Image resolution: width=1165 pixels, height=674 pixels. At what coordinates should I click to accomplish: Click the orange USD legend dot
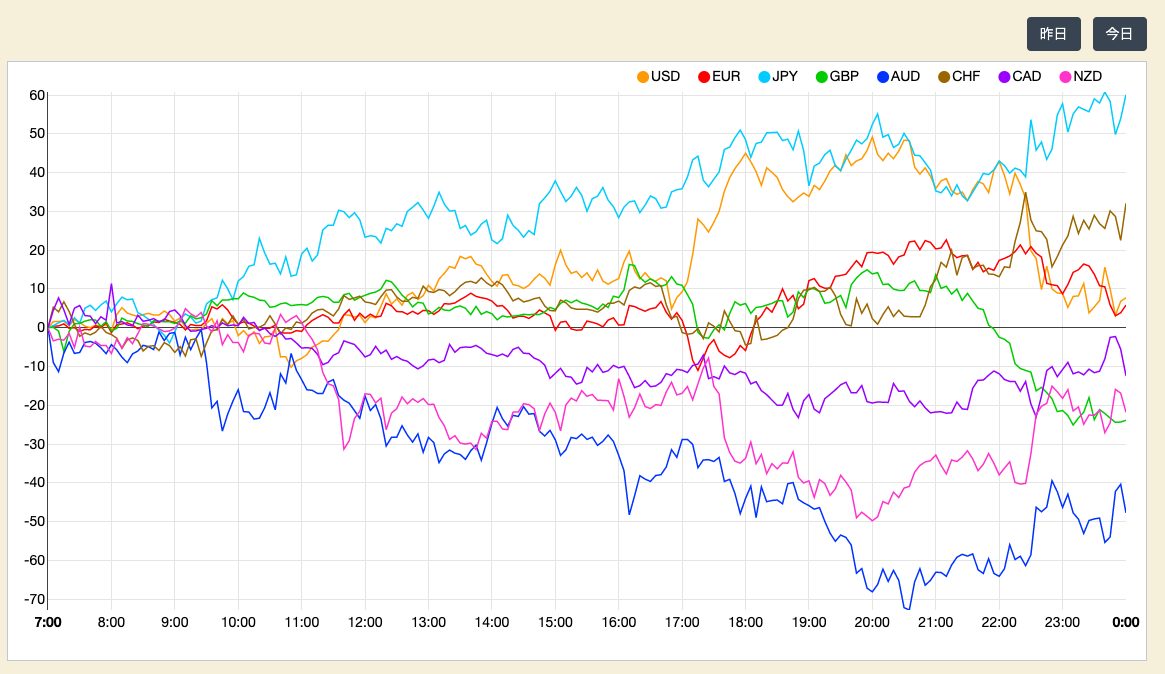pos(643,77)
